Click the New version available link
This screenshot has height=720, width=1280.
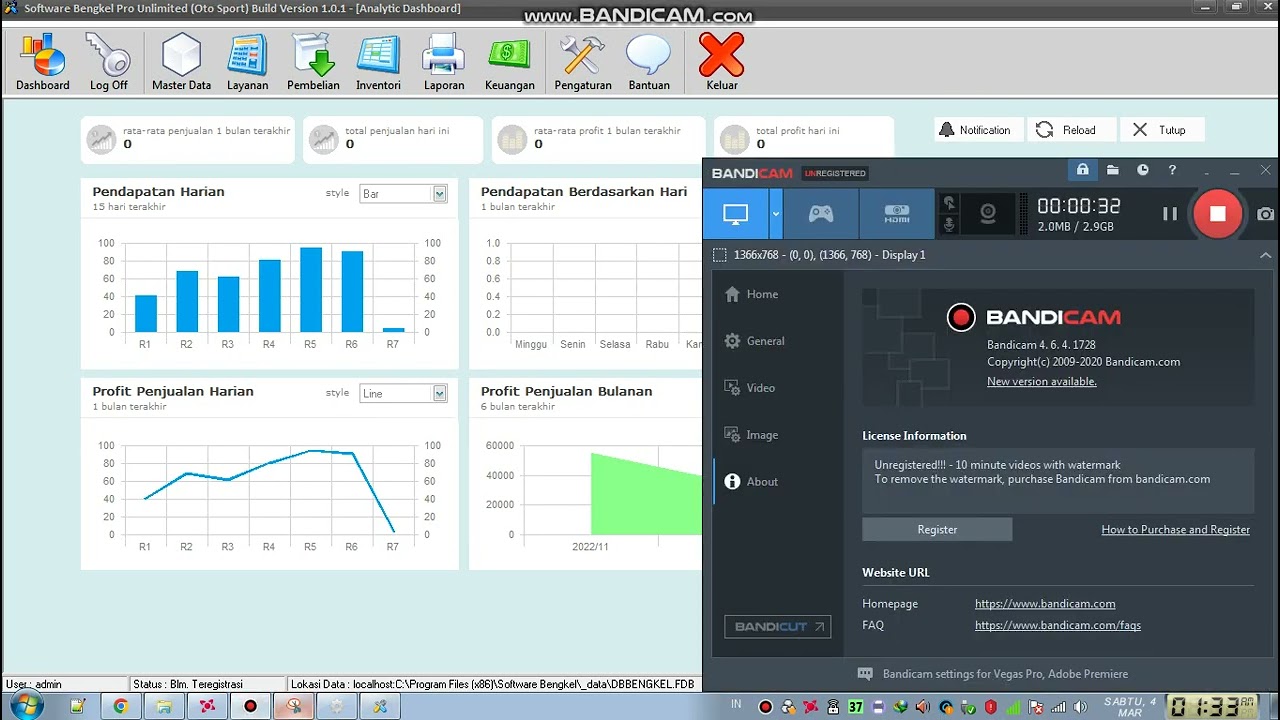pyautogui.click(x=1041, y=381)
